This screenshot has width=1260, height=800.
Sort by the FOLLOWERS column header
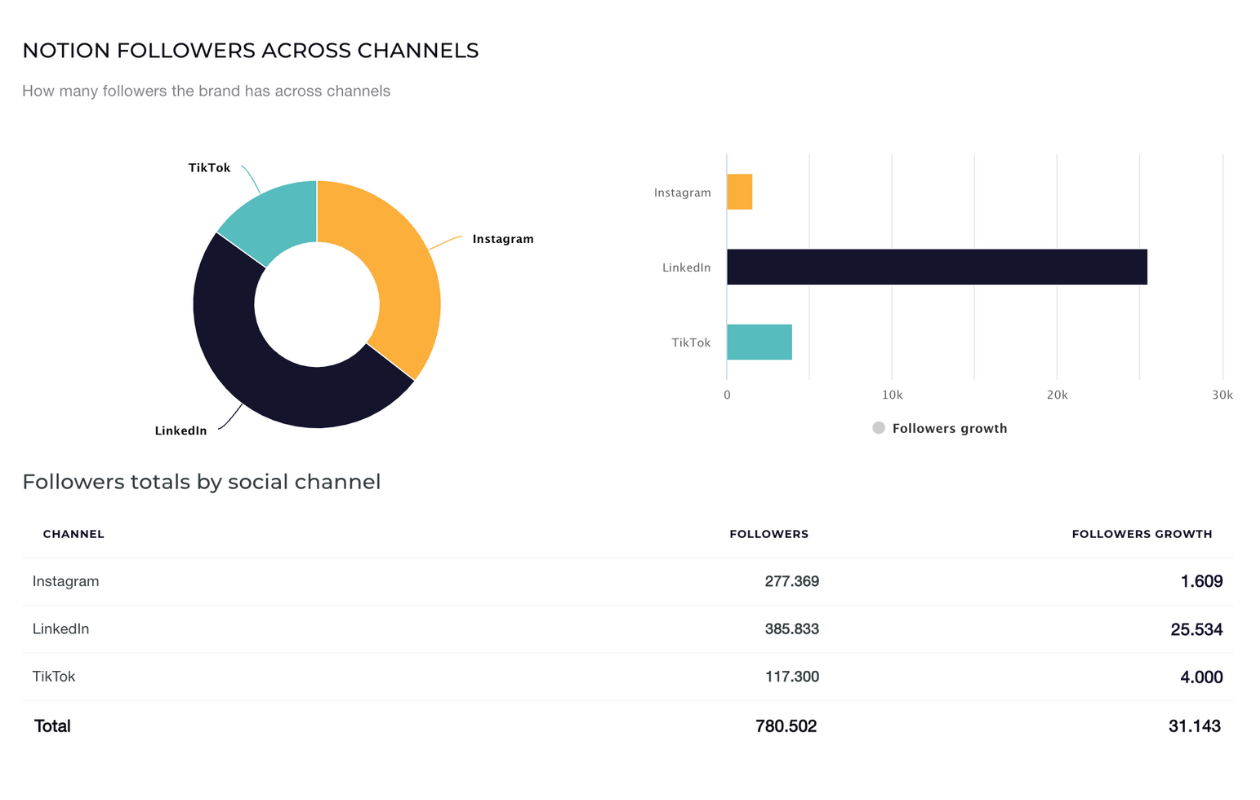[769, 534]
